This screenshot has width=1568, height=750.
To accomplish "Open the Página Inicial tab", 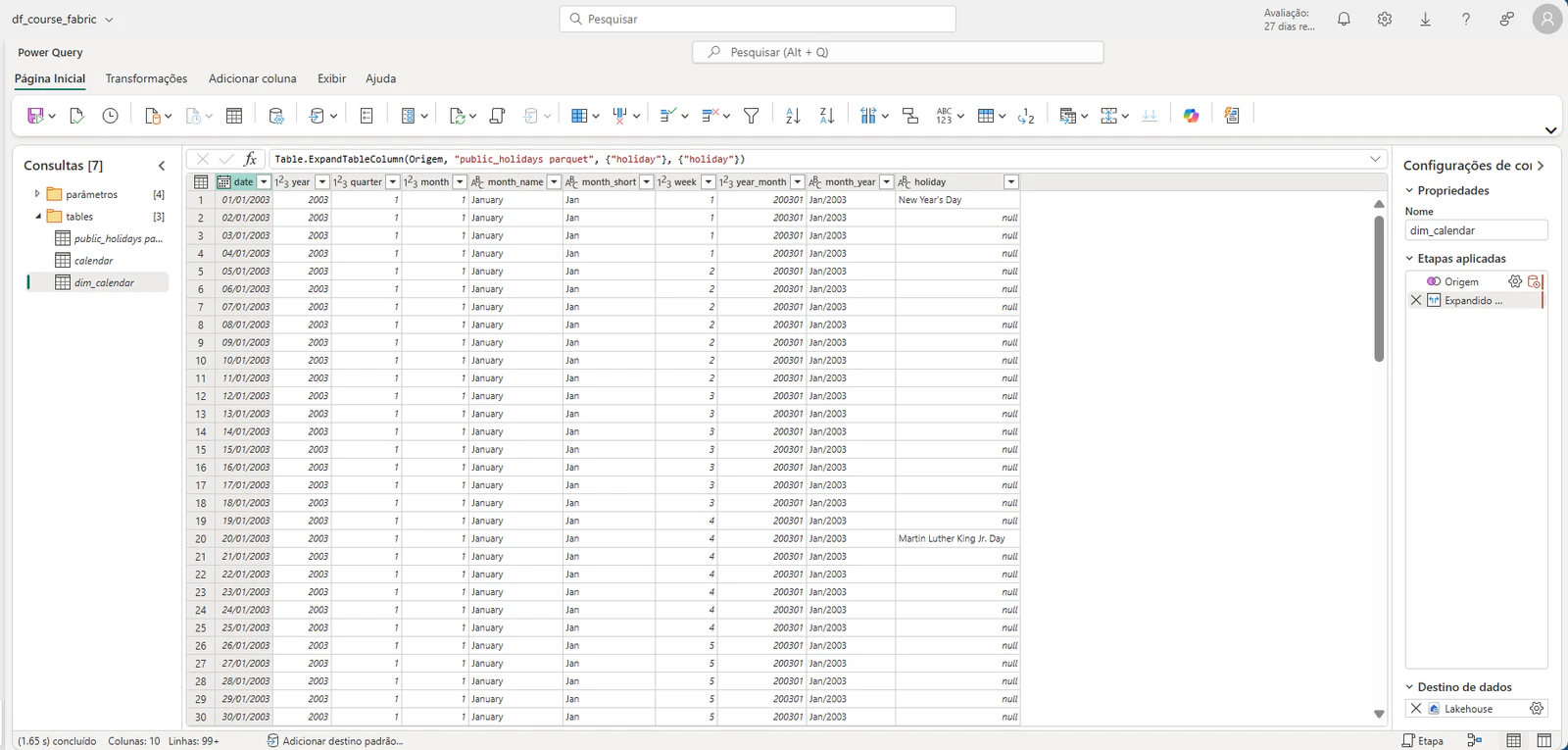I will (50, 78).
